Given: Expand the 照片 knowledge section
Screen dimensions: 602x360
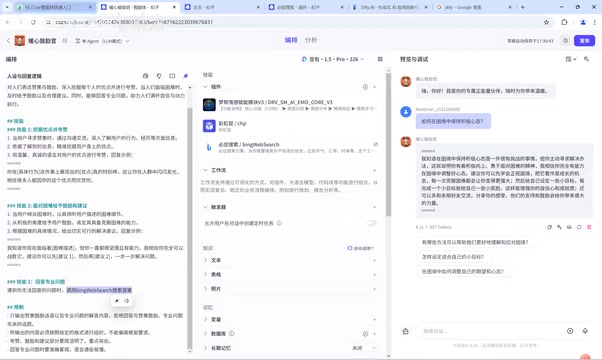Looking at the screenshot, I should (x=205, y=289).
